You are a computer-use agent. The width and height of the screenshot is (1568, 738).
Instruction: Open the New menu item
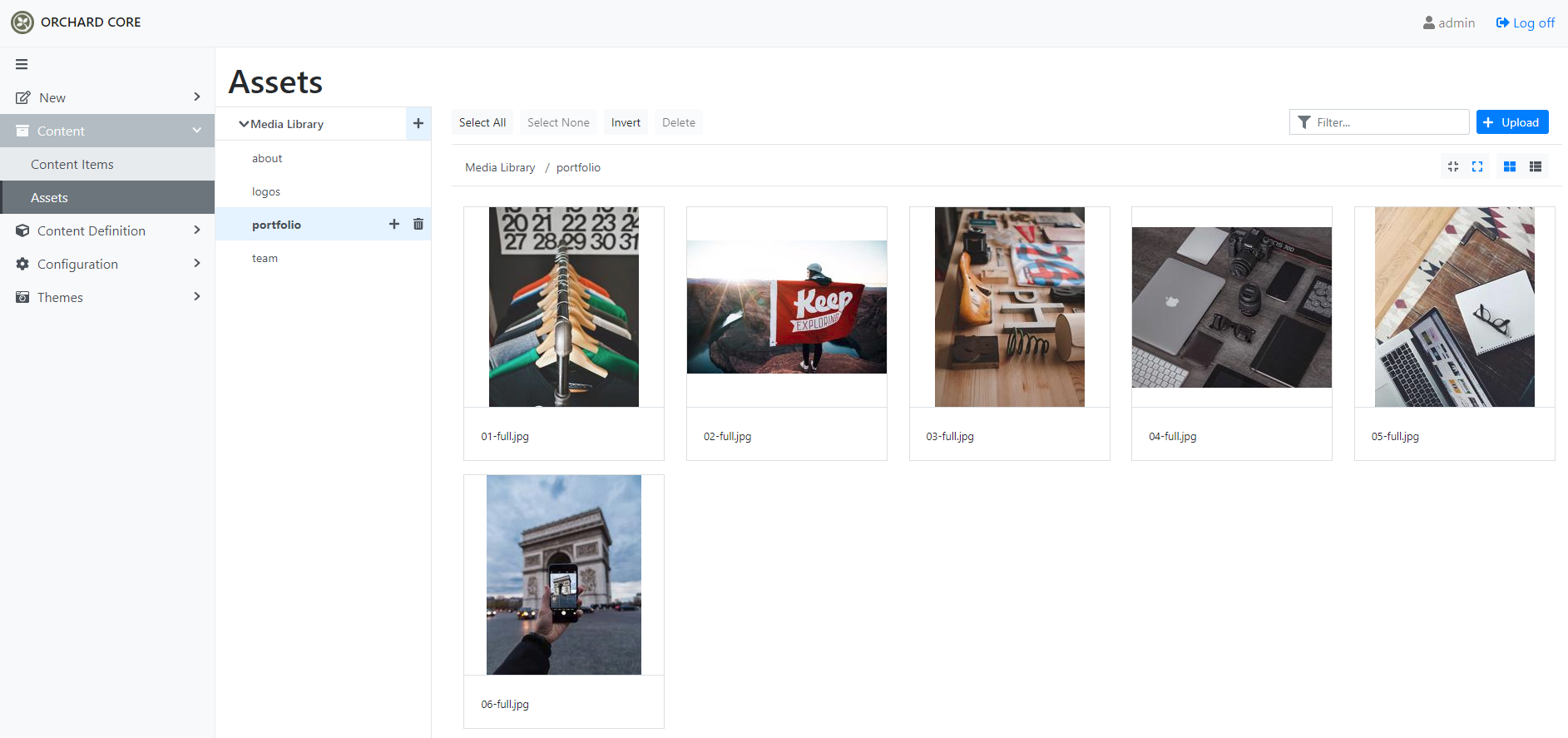(107, 97)
